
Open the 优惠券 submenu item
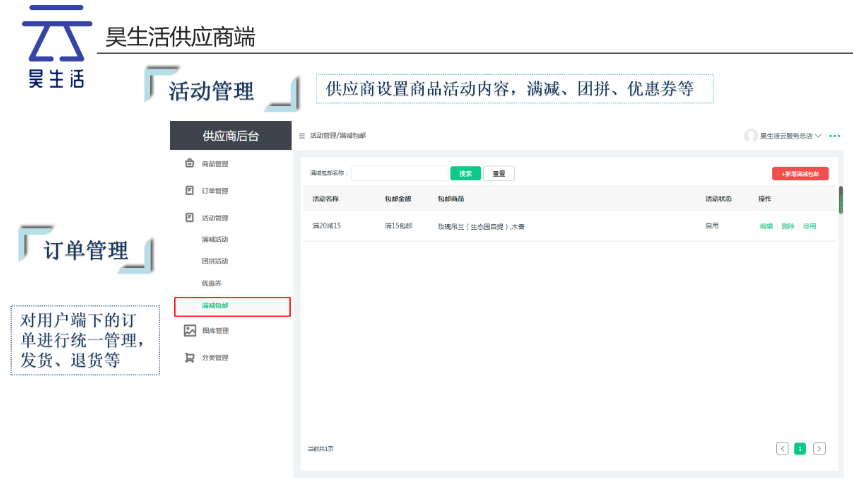coord(211,283)
